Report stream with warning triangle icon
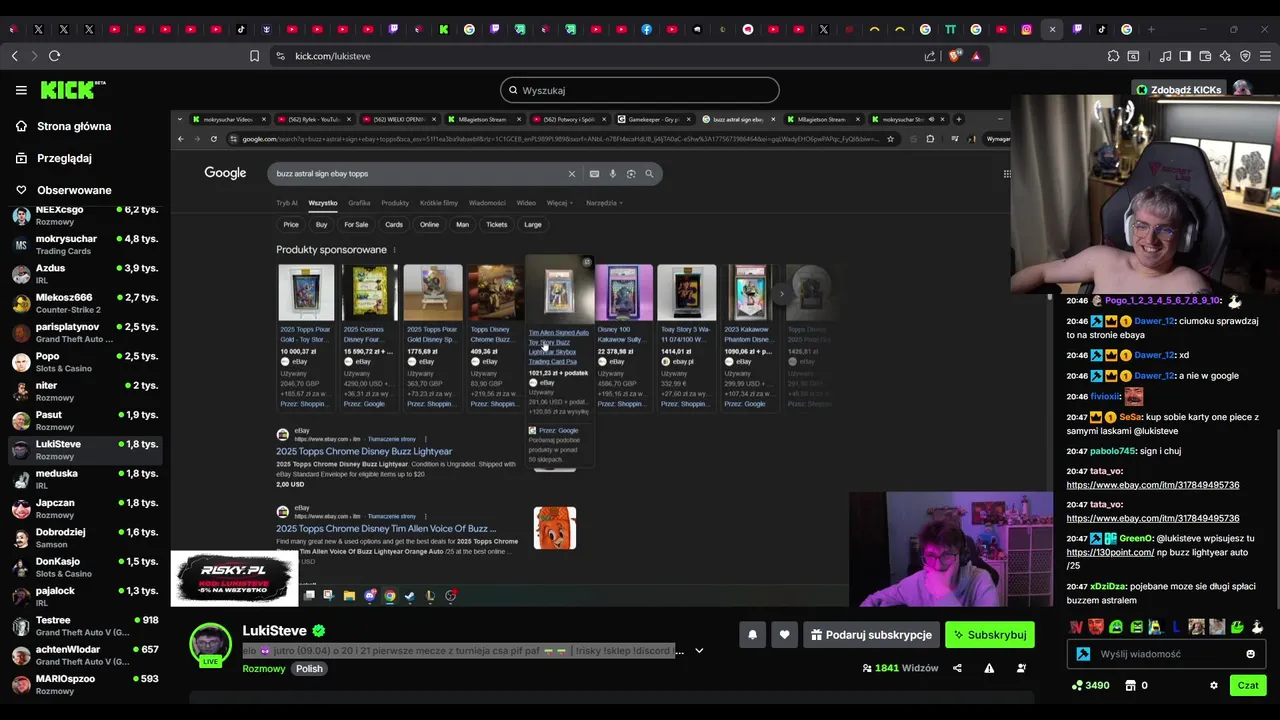 coord(989,668)
